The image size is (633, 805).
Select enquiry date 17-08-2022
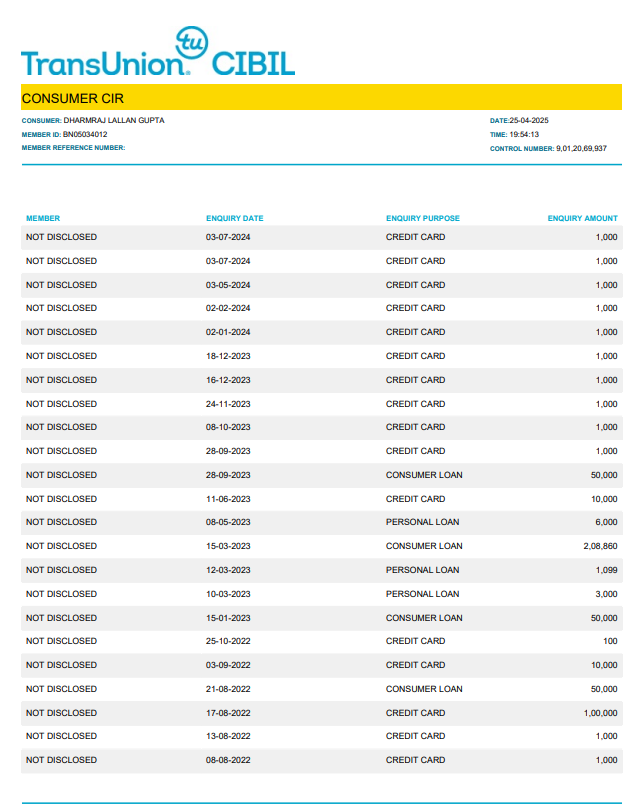point(228,713)
